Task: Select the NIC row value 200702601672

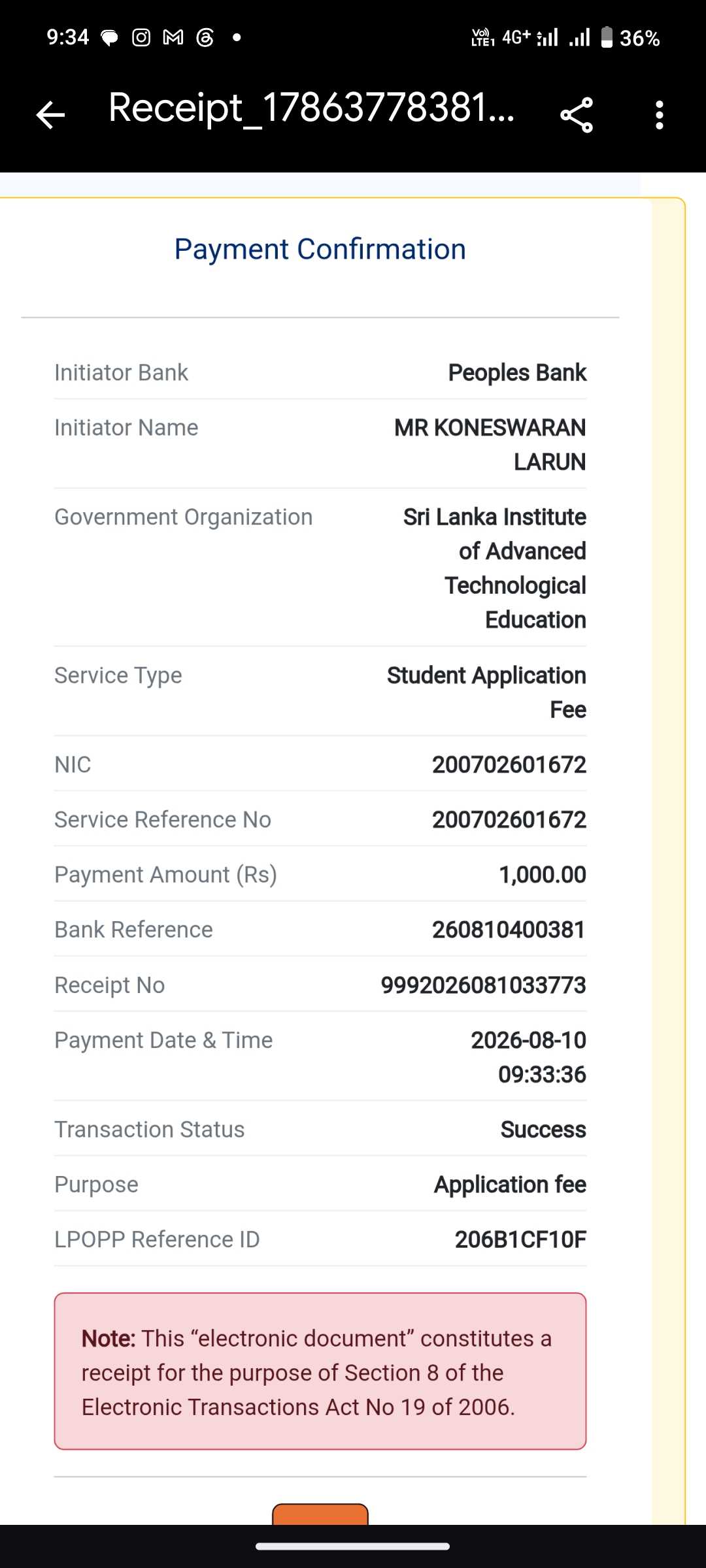Action: point(509,764)
